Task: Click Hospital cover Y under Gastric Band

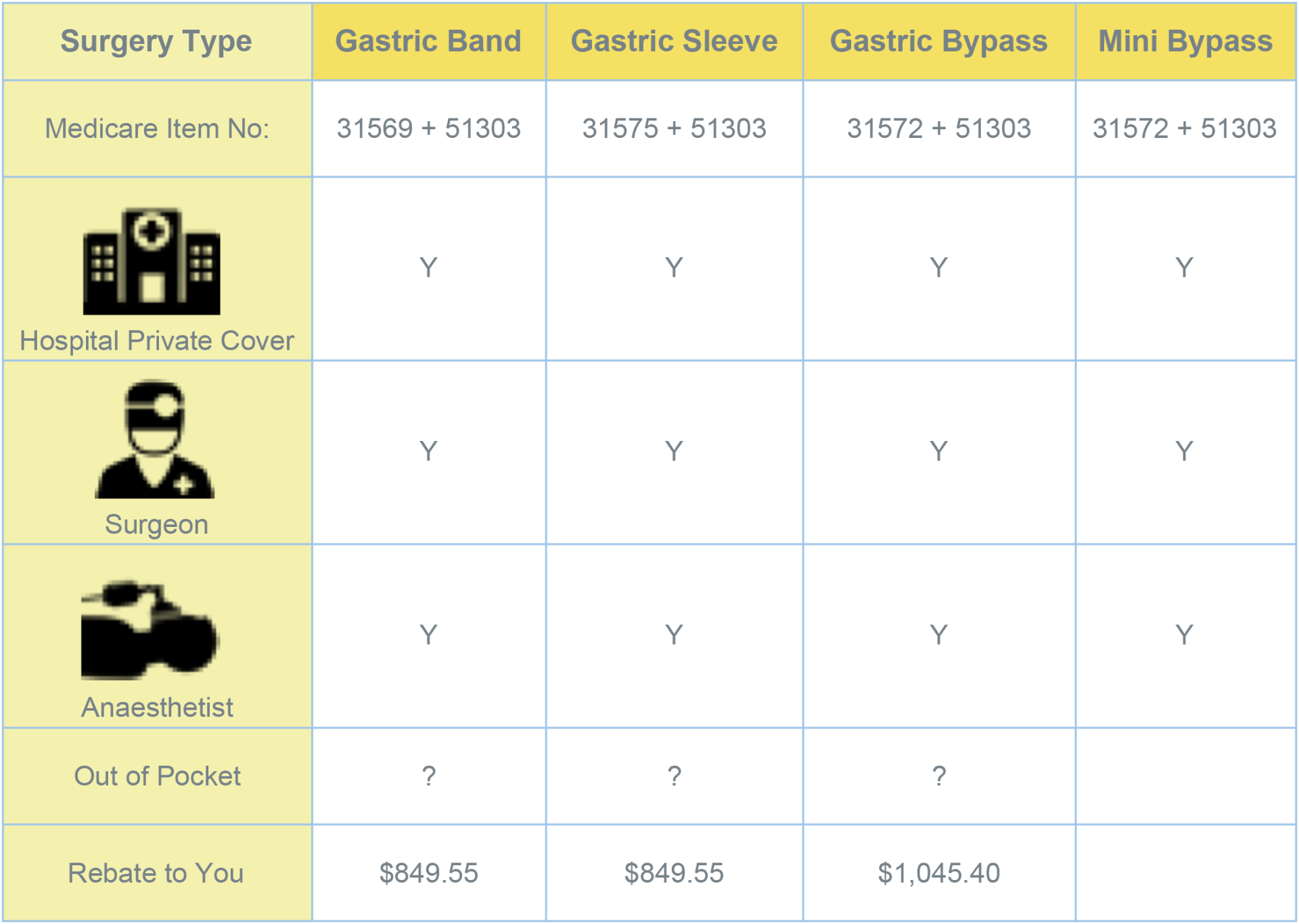Action: (428, 268)
